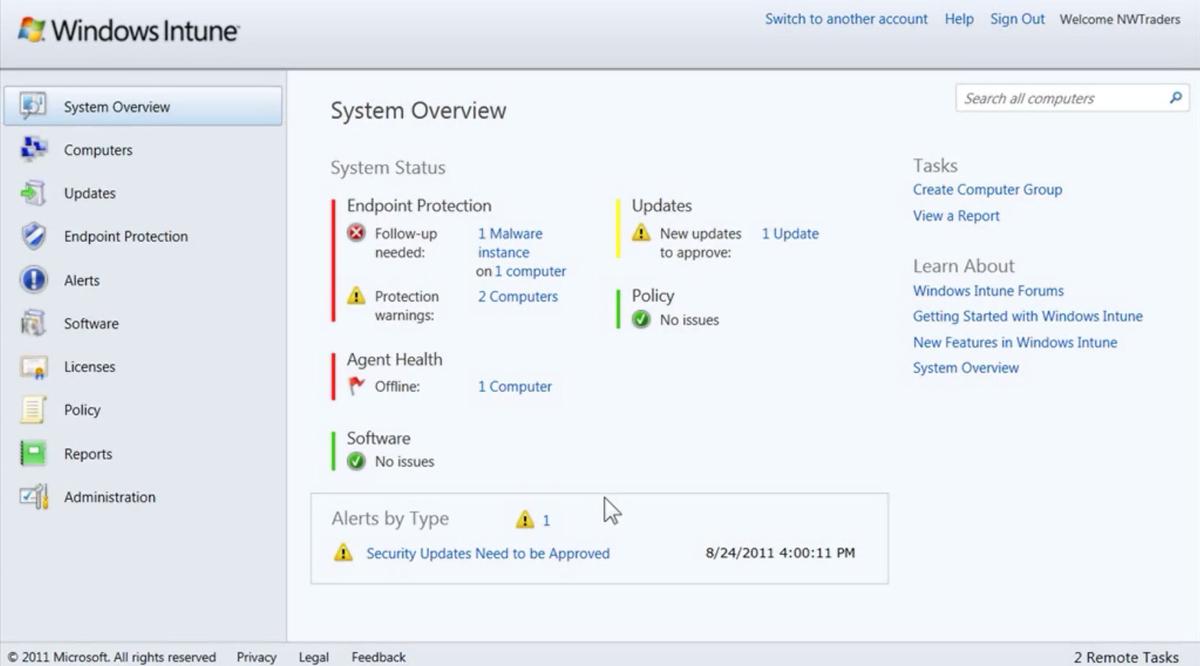The height and width of the screenshot is (666, 1200).
Task: Click the Welcome NWTraders text
Action: (x=1120, y=19)
